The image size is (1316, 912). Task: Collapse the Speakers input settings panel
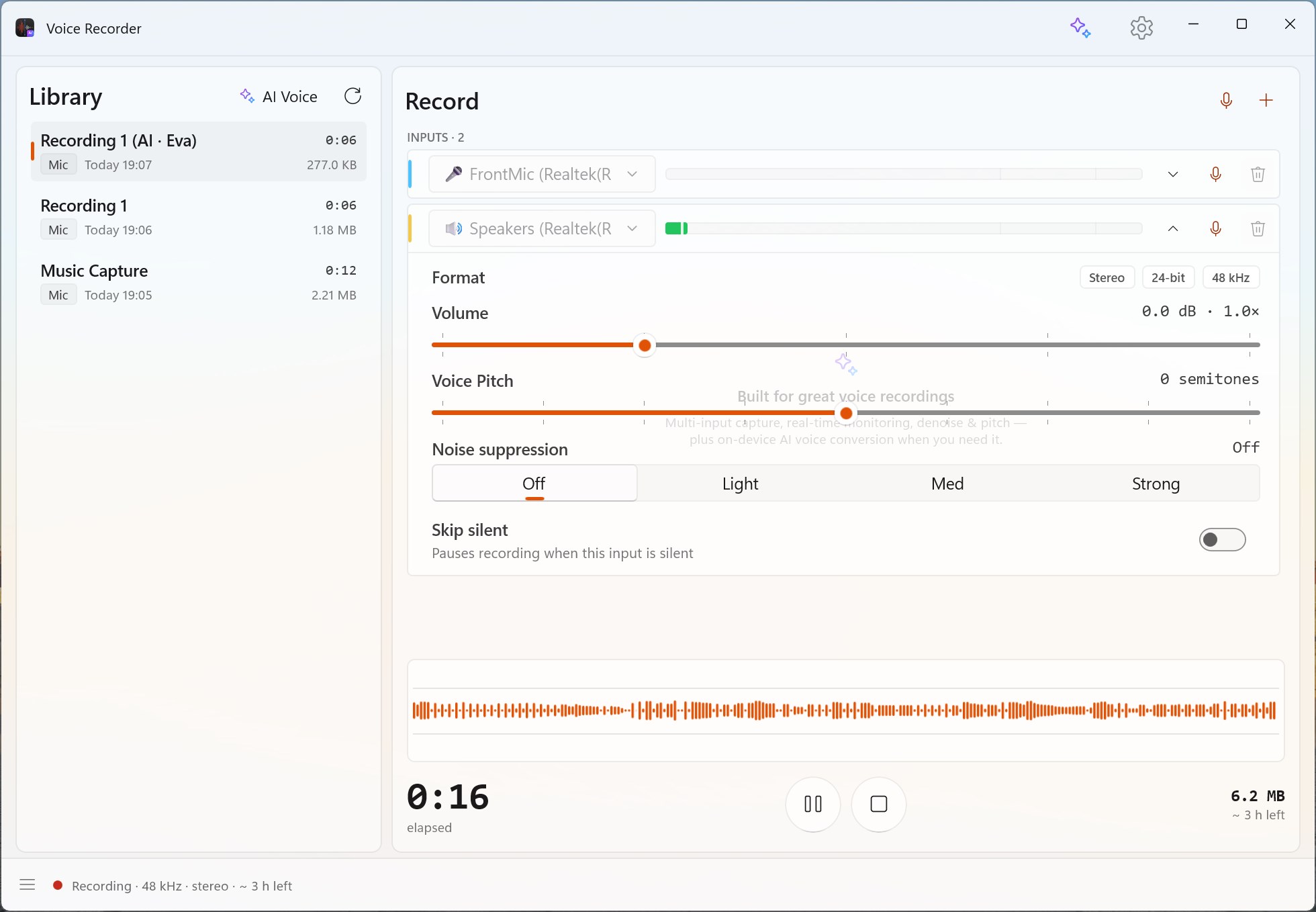coord(1173,229)
